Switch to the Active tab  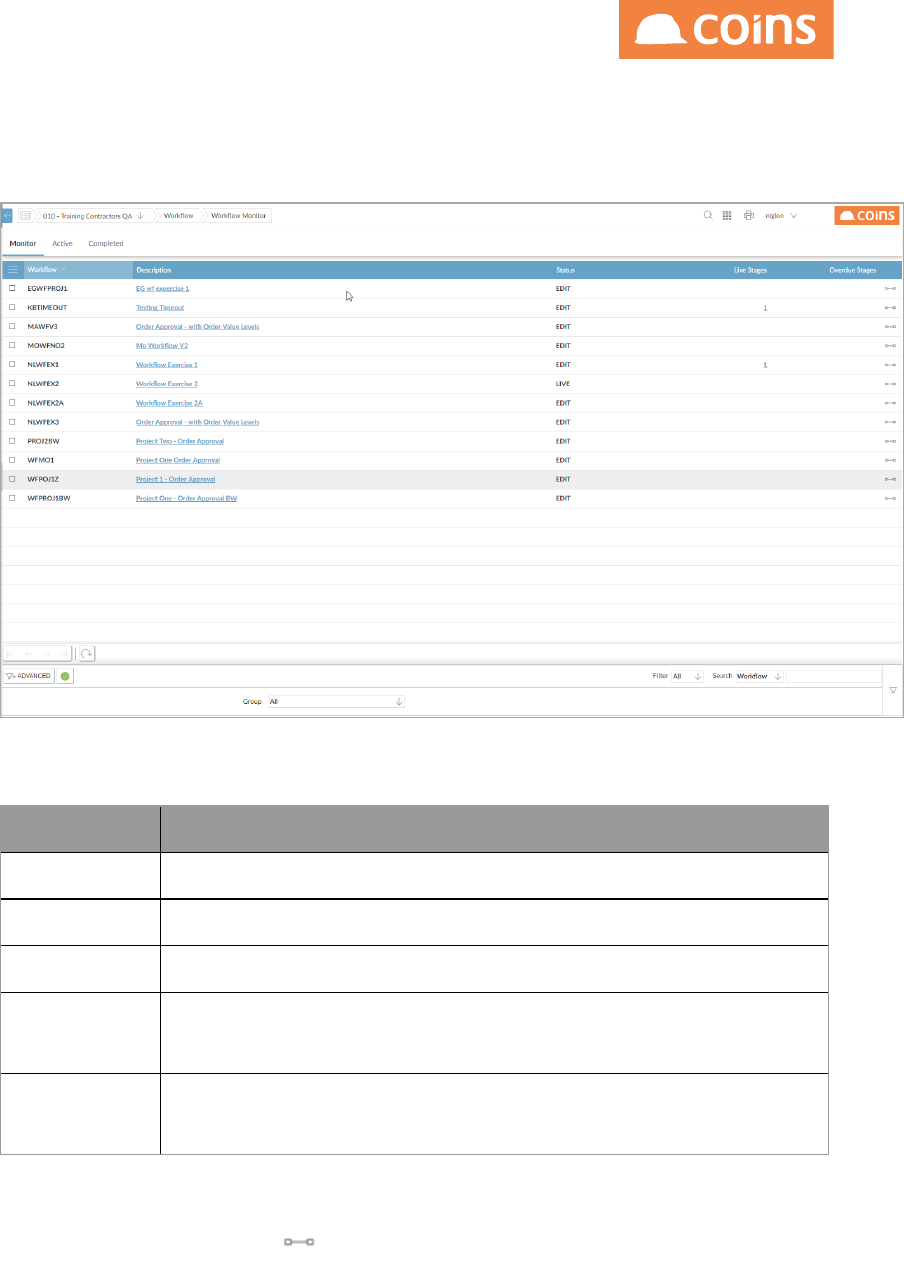pos(62,243)
